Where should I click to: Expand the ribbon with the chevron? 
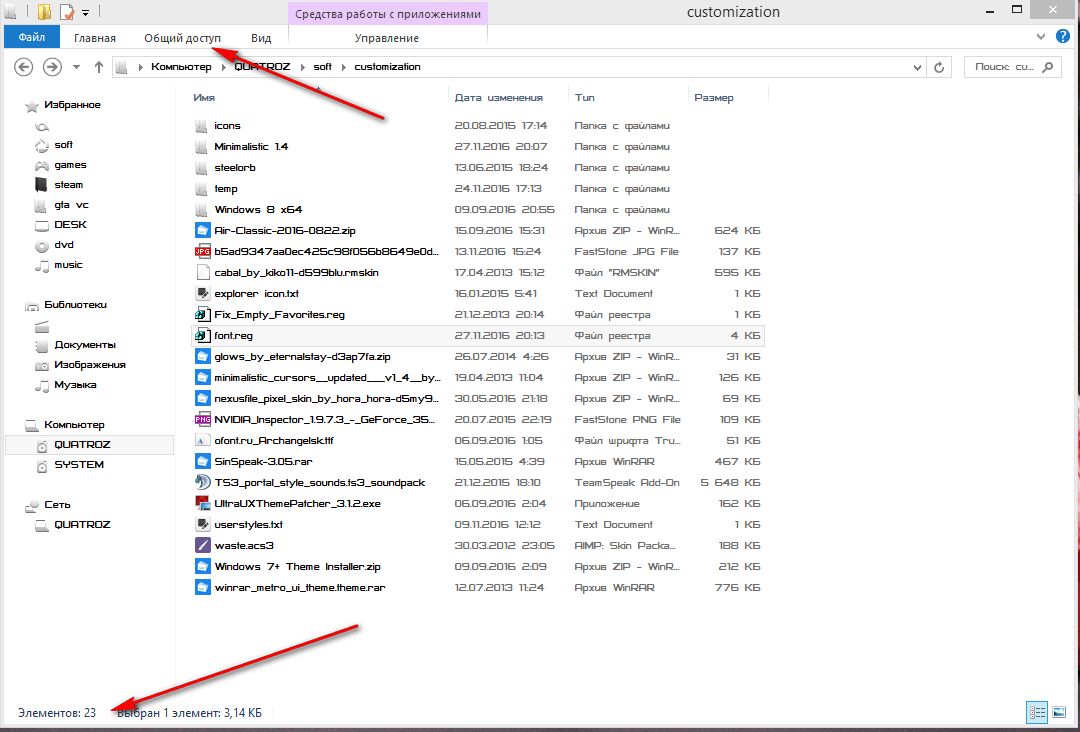1043,37
